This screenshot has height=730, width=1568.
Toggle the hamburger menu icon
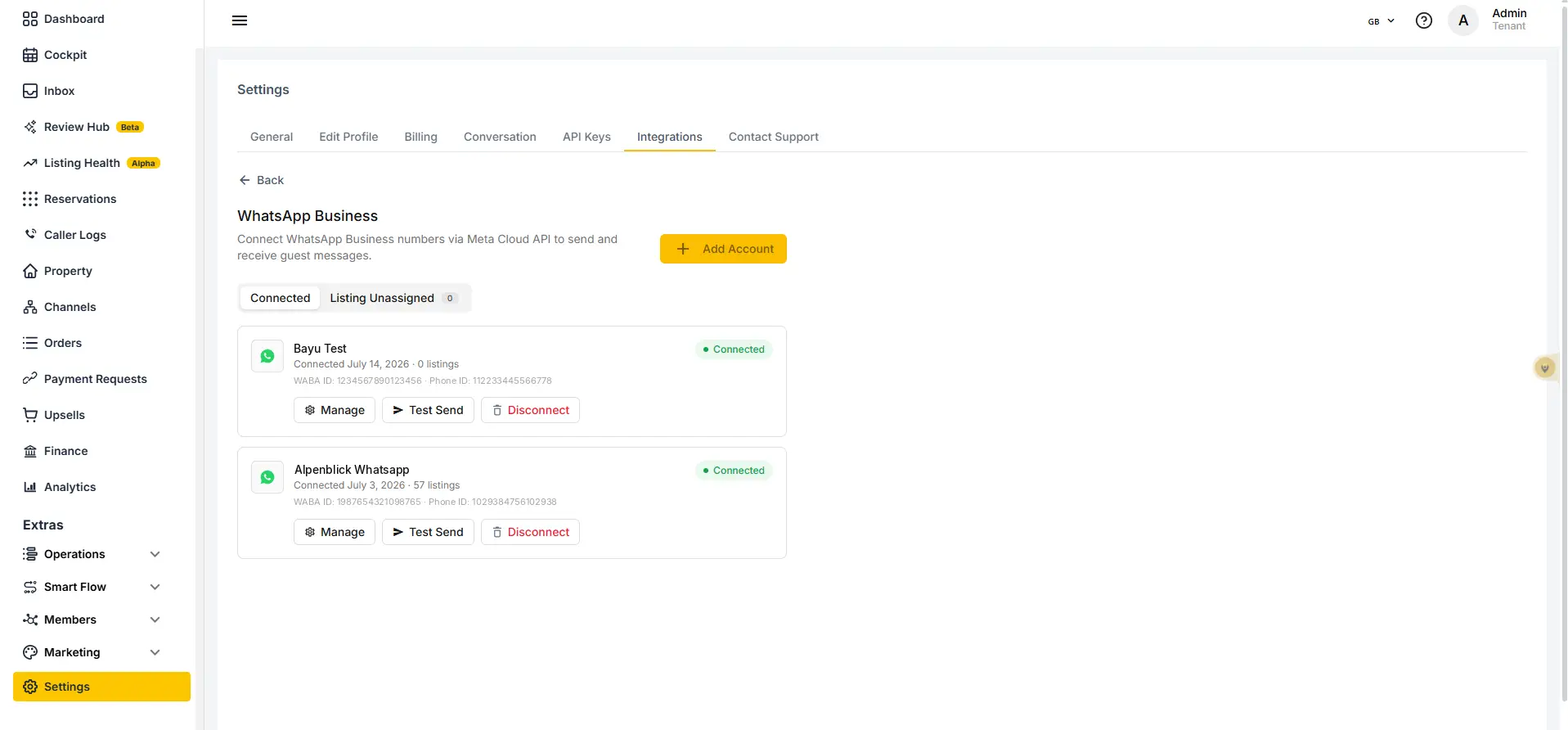(240, 20)
